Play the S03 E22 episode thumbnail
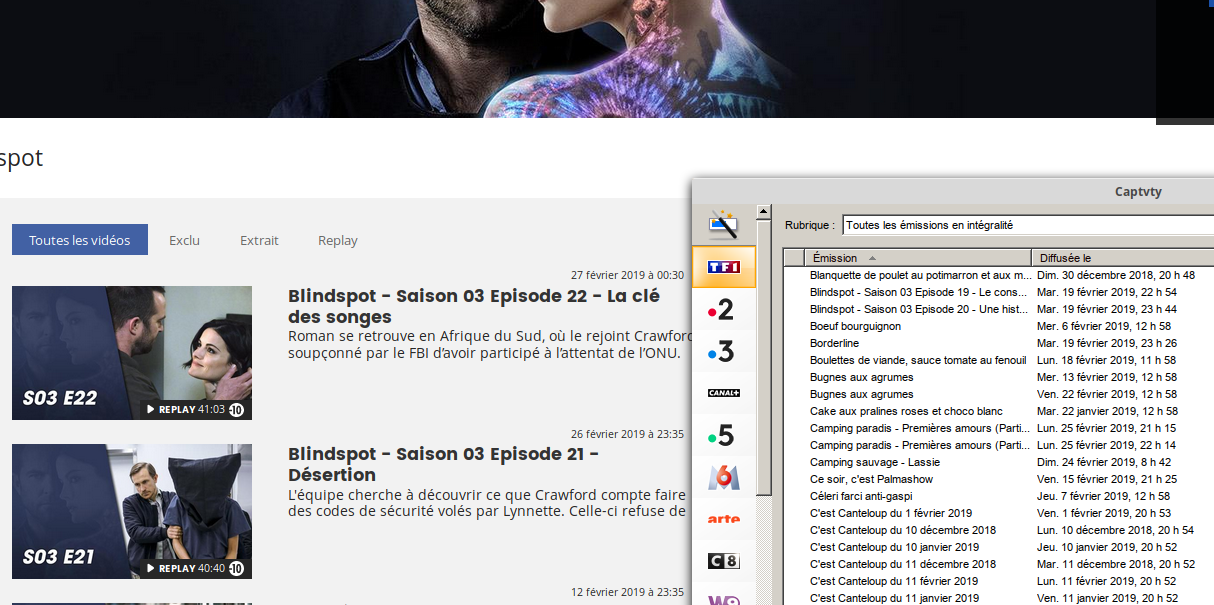This screenshot has height=605, width=1214. pos(132,353)
